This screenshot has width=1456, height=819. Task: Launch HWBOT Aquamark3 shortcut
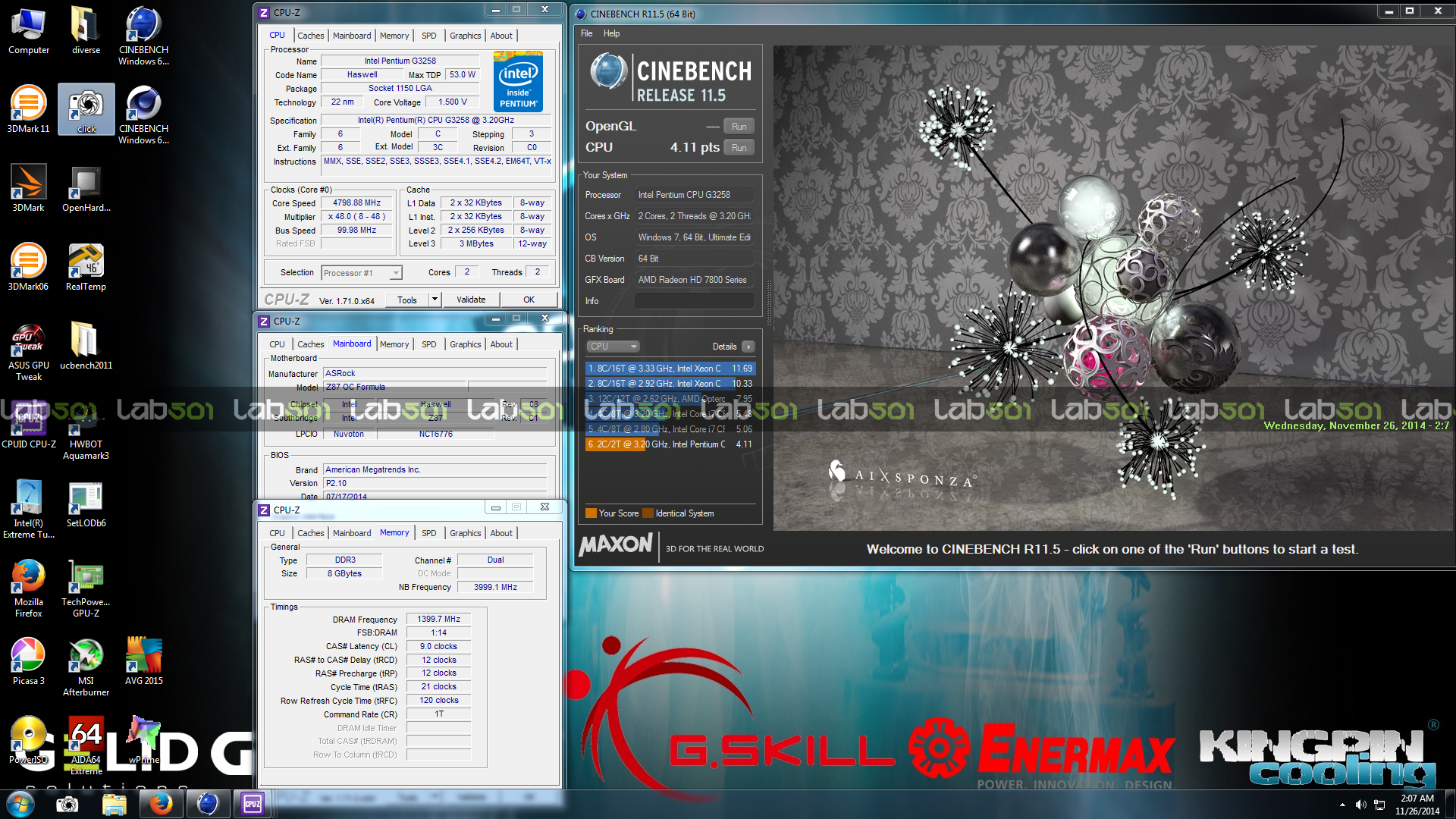click(86, 431)
